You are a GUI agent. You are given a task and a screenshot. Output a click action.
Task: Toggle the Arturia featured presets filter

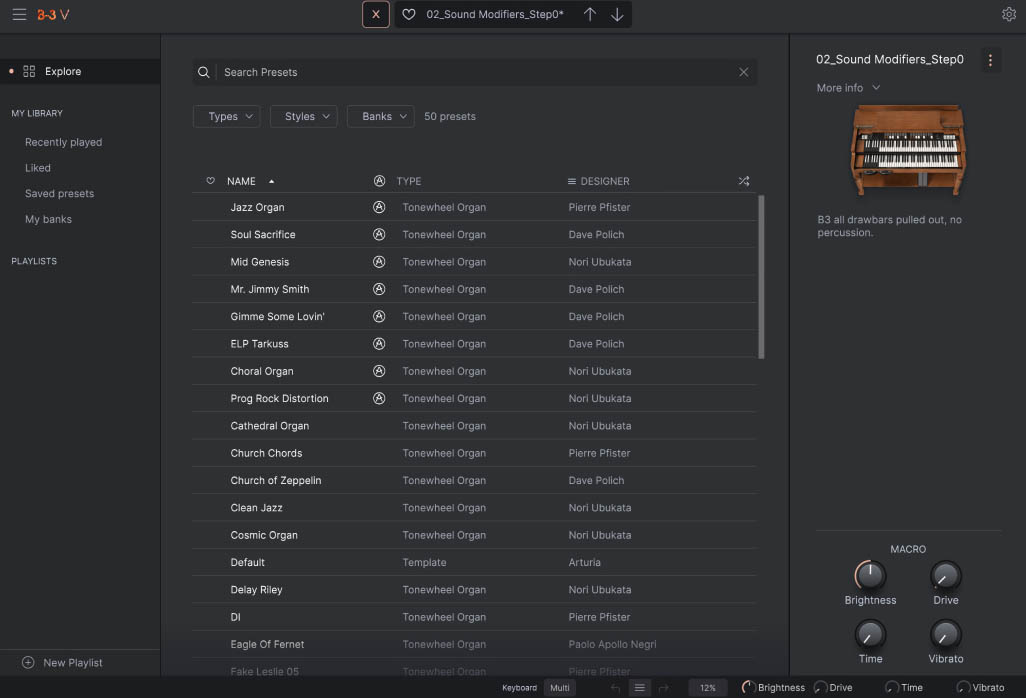[x=379, y=181]
